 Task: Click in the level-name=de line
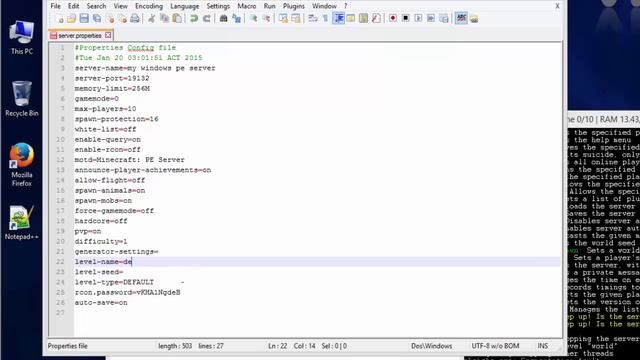pos(103,262)
